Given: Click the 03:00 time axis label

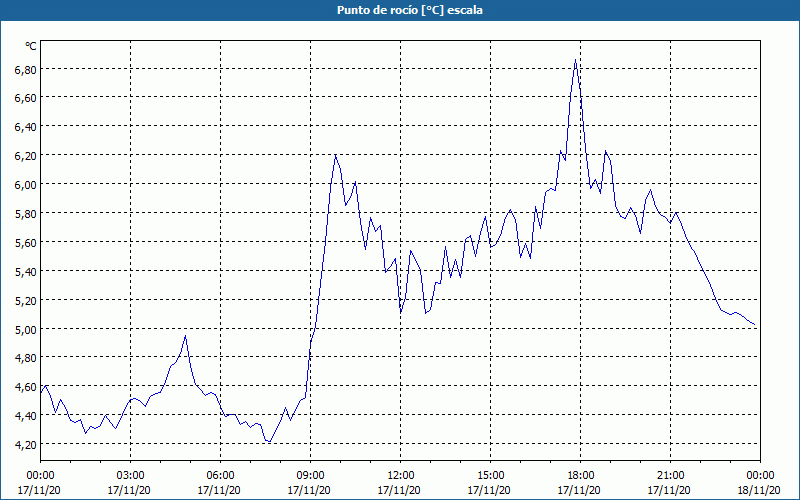Looking at the screenshot, I should pos(131,476).
